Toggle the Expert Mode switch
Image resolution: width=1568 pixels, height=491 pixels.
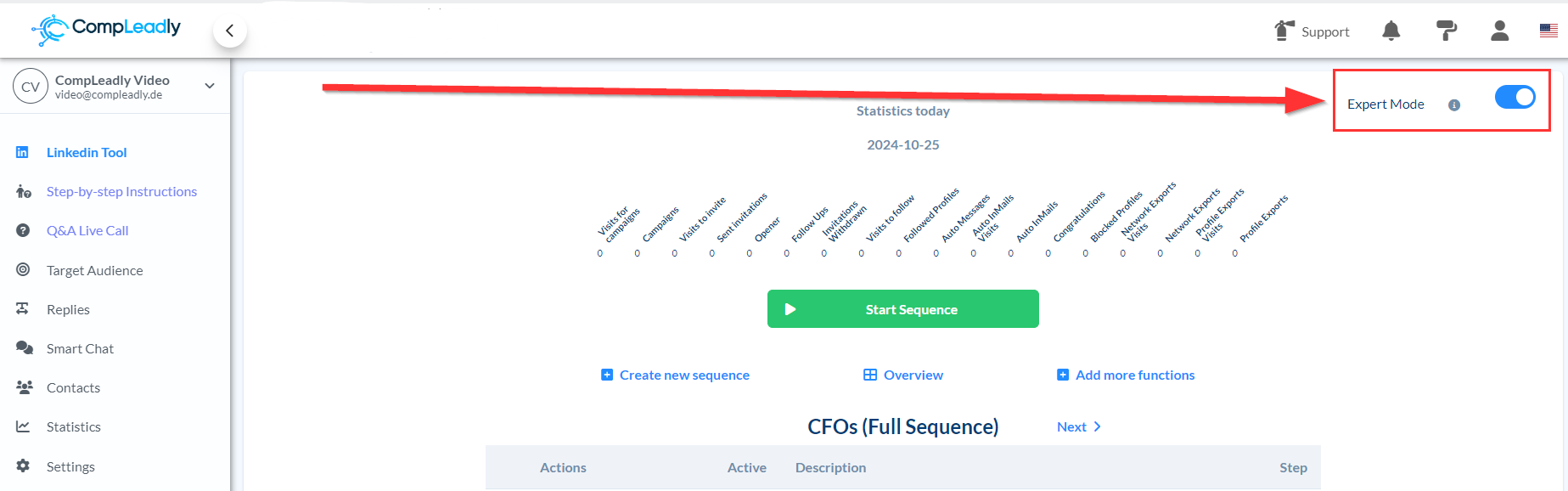pyautogui.click(x=1515, y=98)
